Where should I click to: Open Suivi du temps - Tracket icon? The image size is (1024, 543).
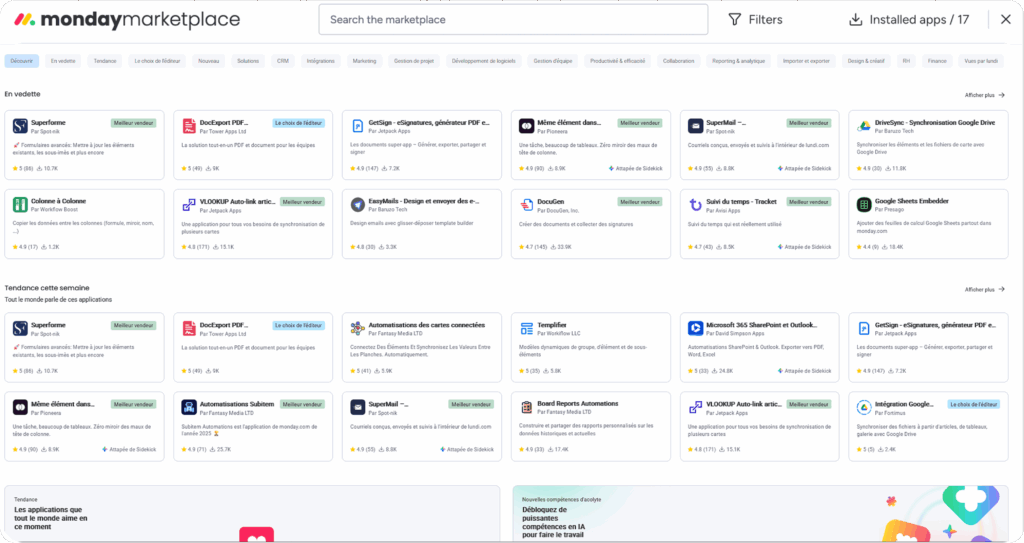coord(696,205)
